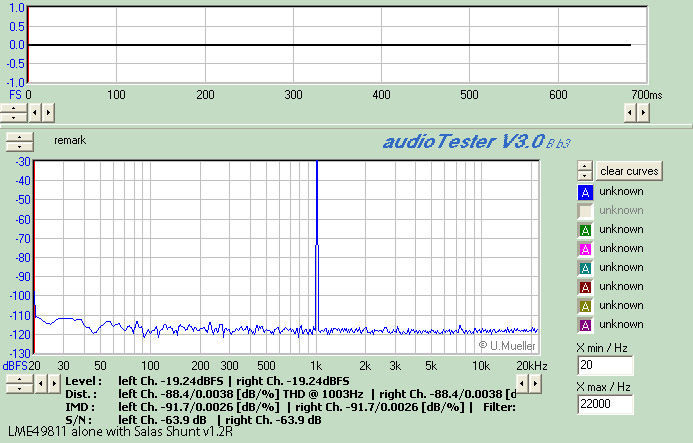Toggle the blue A curve slot
This screenshot has height=443, width=693.
click(585, 192)
